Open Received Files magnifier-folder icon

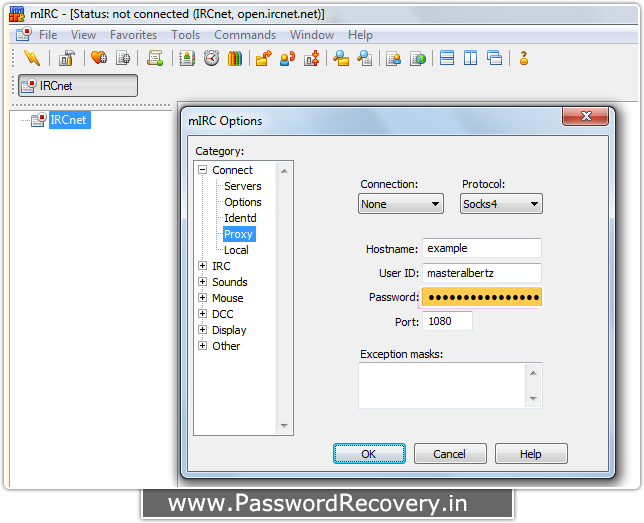[x=341, y=58]
